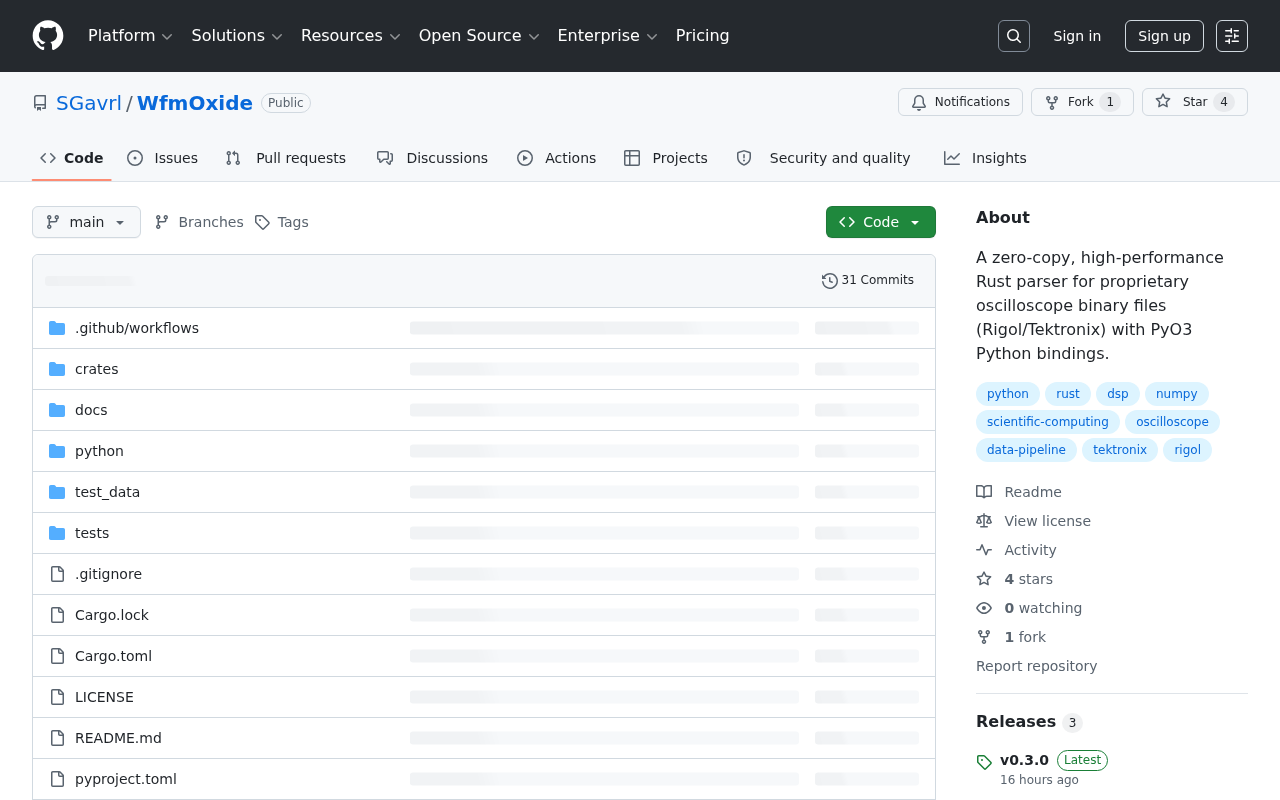Open the dsp topic tag
The image size is (1280, 800).
click(x=1118, y=394)
